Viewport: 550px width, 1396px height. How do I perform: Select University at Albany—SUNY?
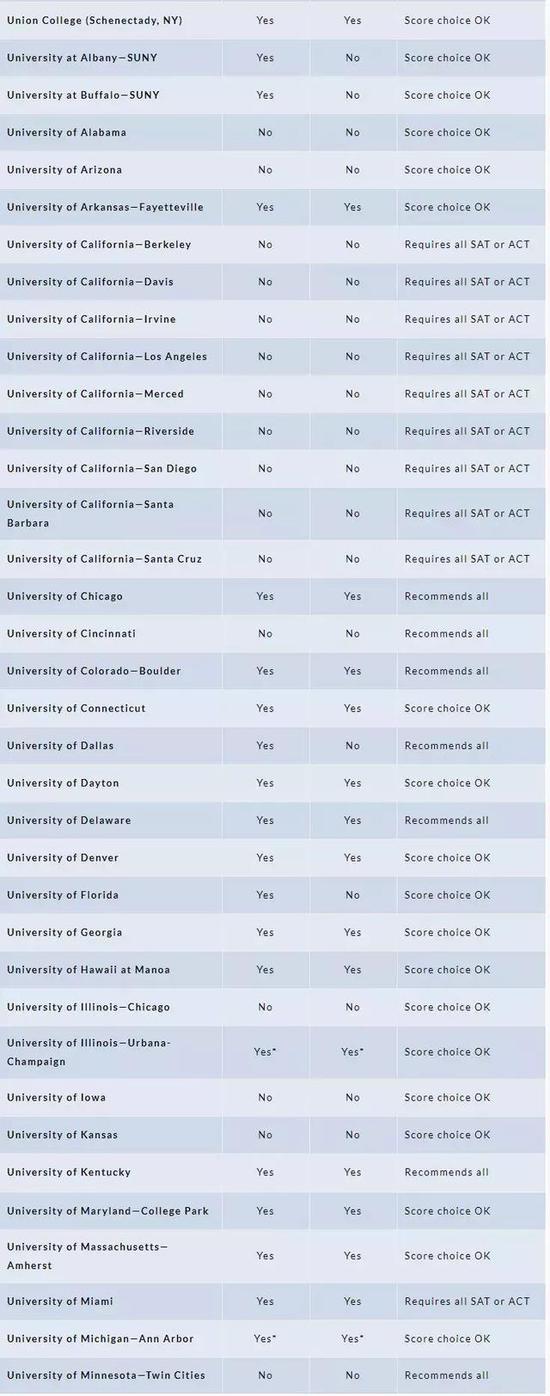click(x=82, y=58)
